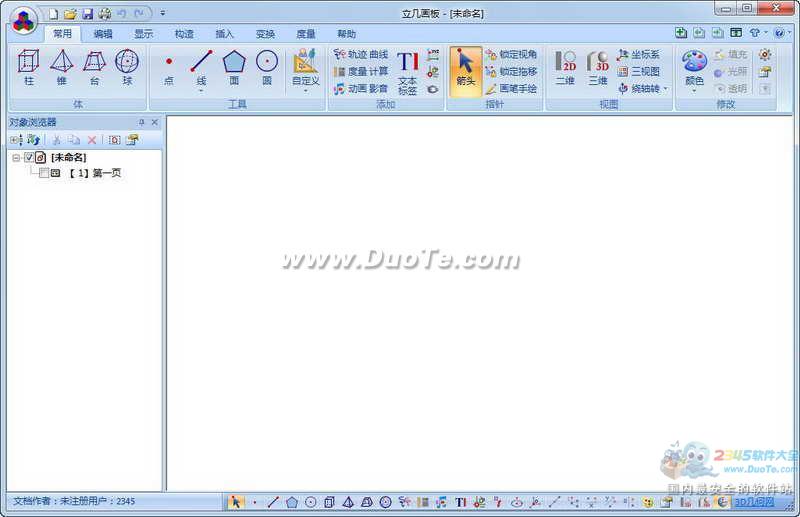This screenshot has width=800, height=517.
Task: Click the TI text tool in bottom toolbar
Action: [461, 502]
